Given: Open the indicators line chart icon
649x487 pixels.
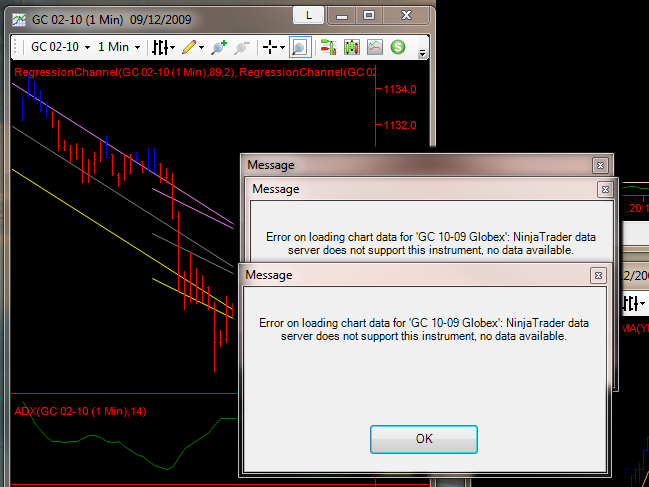Looking at the screenshot, I should [375, 47].
